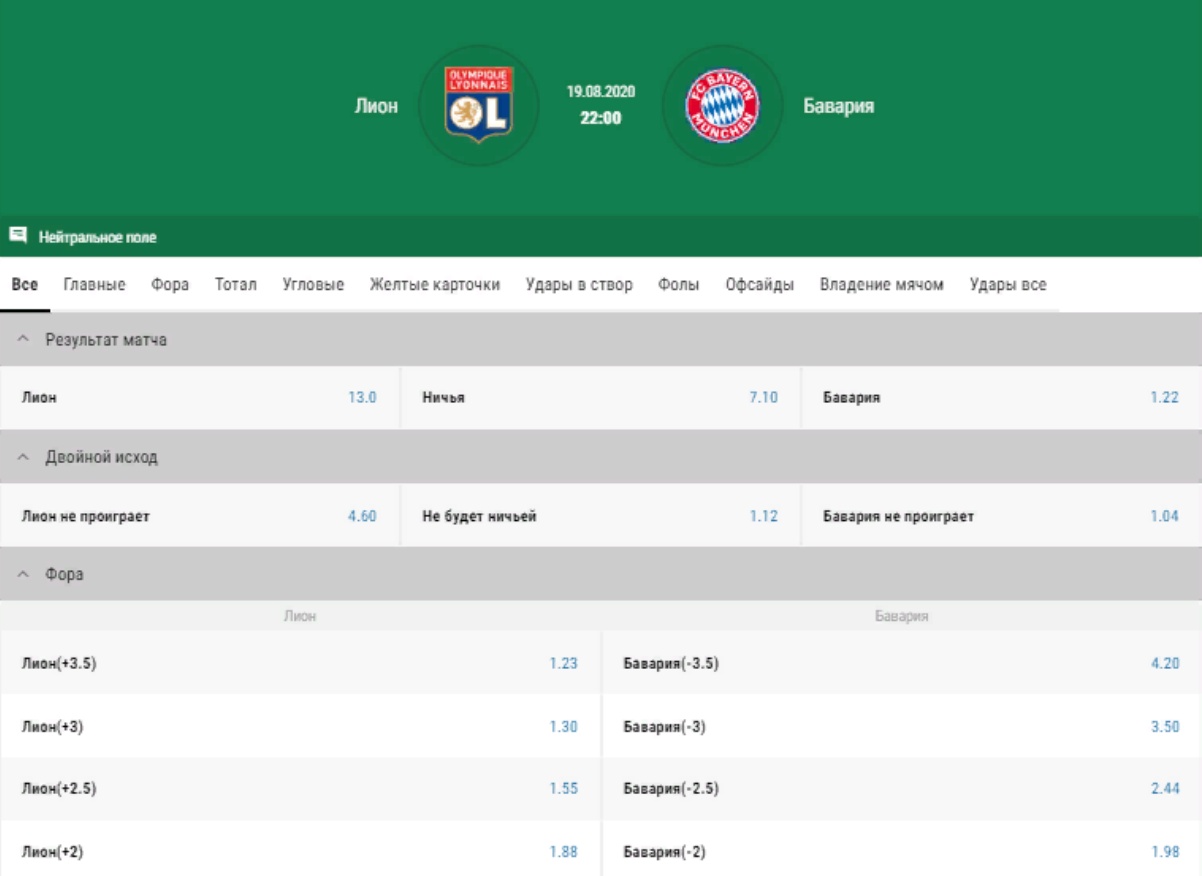Bet on Бавария win at 1.22

[1002, 398]
